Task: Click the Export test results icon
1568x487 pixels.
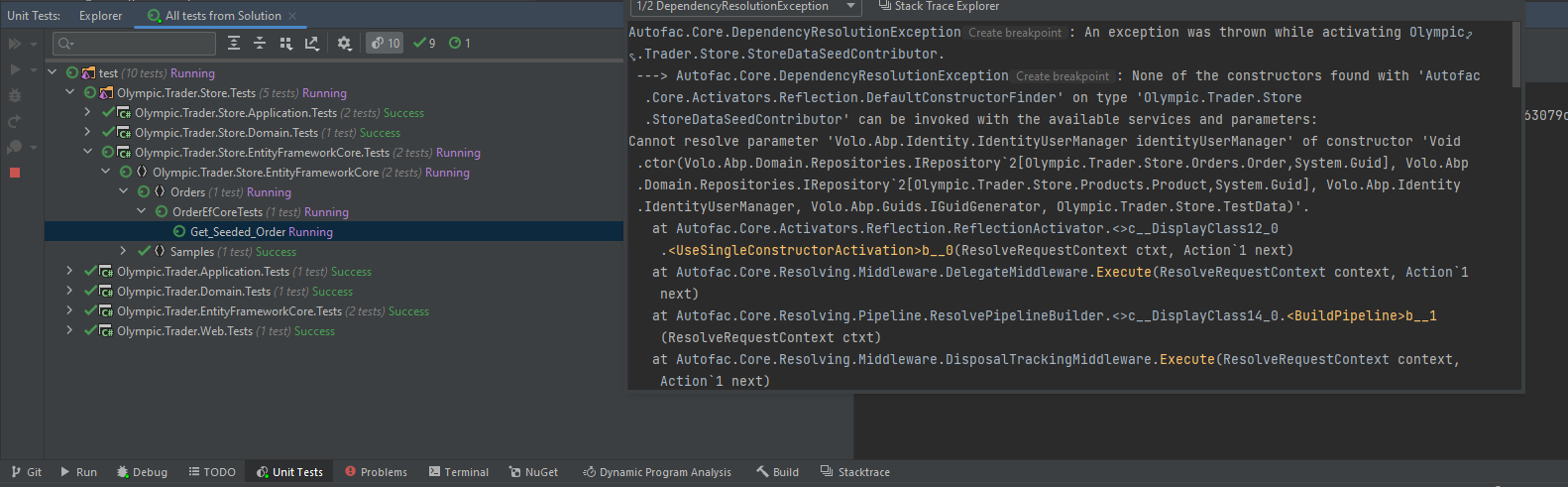Action: (312, 44)
